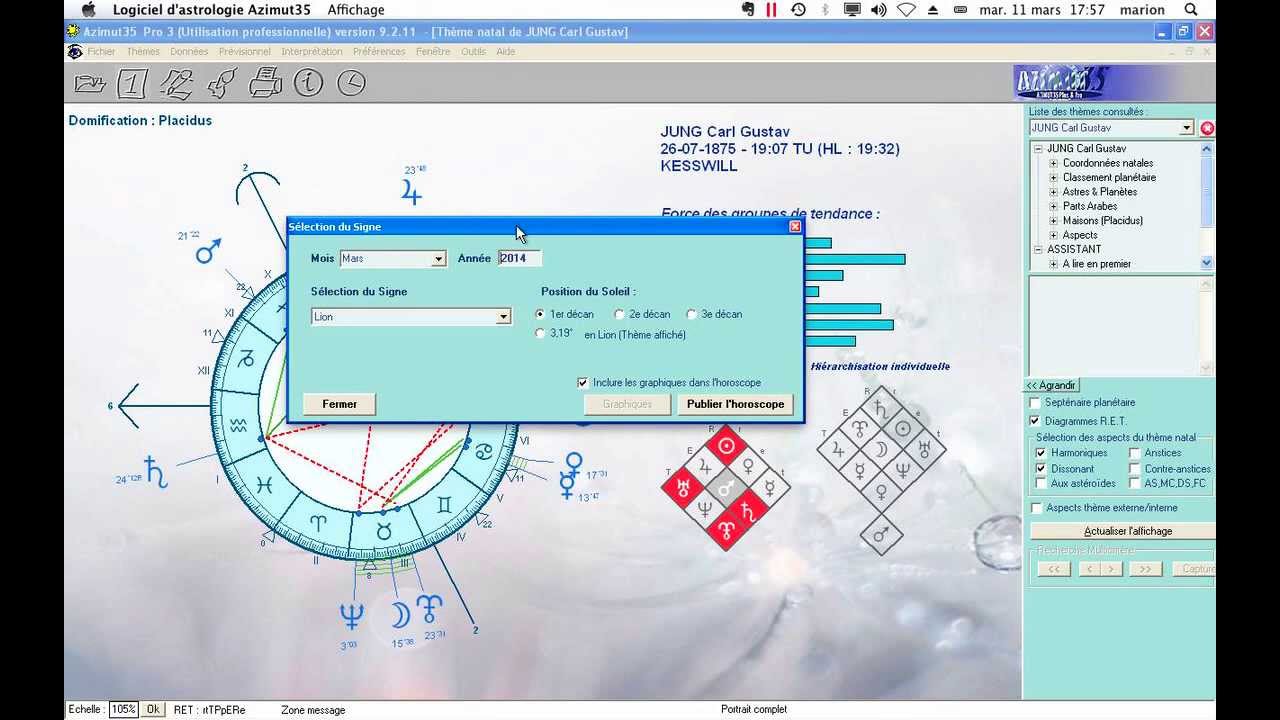The image size is (1280, 720).
Task: Toggle the 'Harmoniques' aspects checkbox
Action: click(x=1041, y=453)
